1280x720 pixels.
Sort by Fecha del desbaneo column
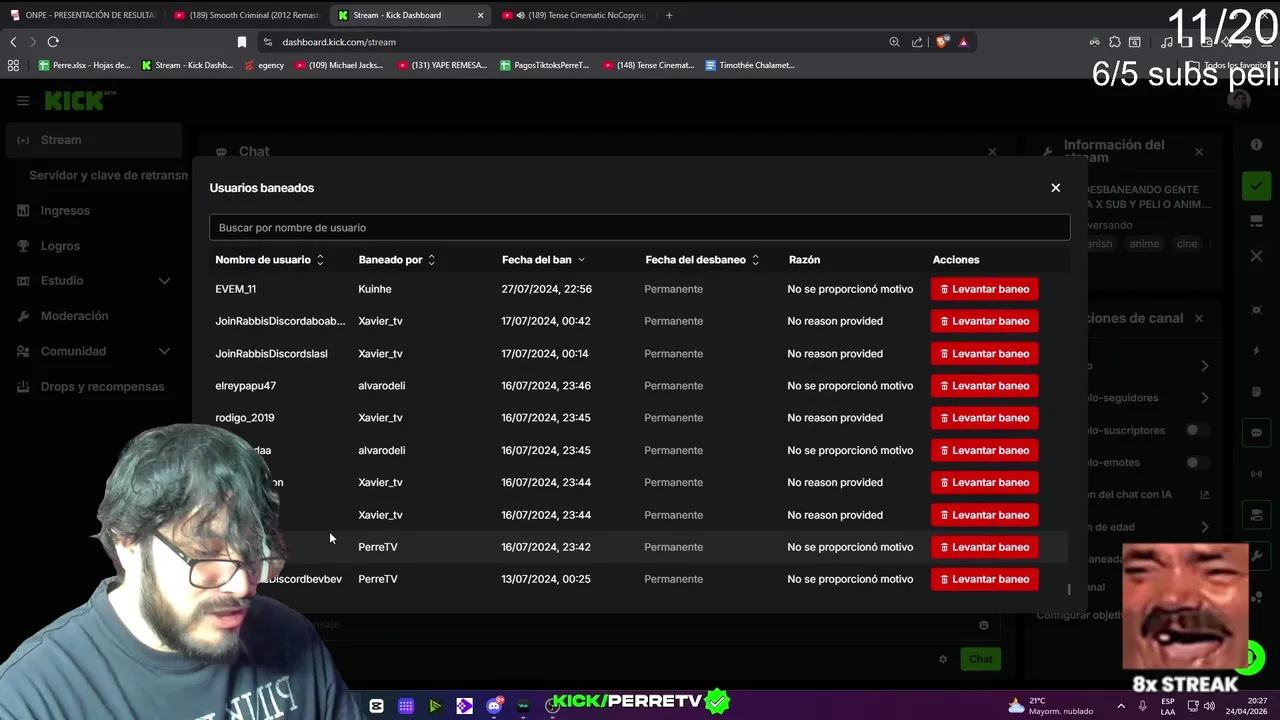point(702,260)
